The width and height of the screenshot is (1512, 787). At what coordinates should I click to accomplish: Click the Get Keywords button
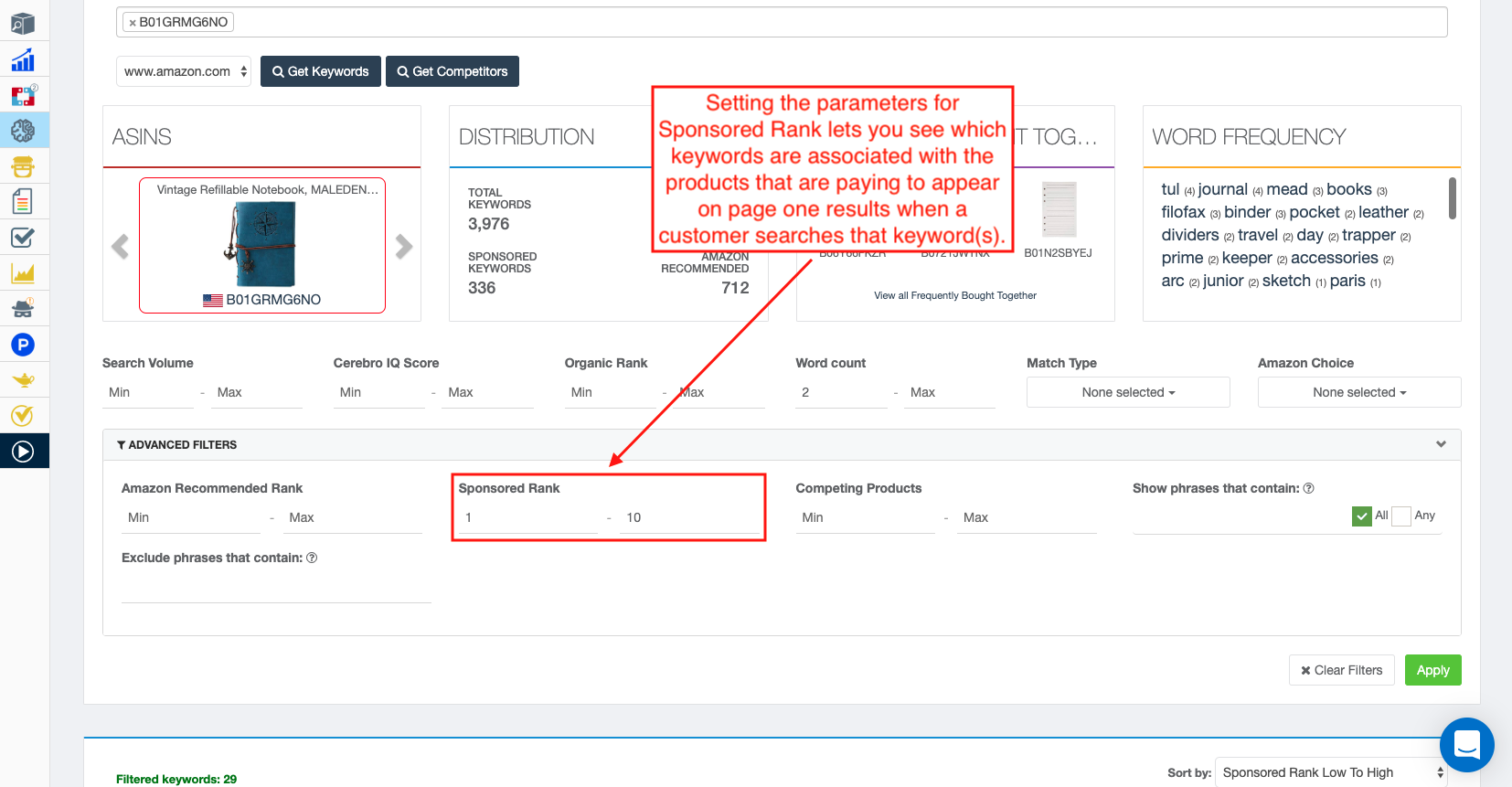point(320,71)
